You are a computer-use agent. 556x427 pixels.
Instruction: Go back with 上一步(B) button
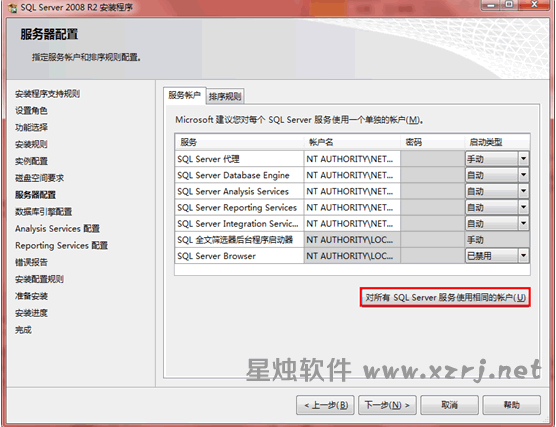pyautogui.click(x=325, y=405)
